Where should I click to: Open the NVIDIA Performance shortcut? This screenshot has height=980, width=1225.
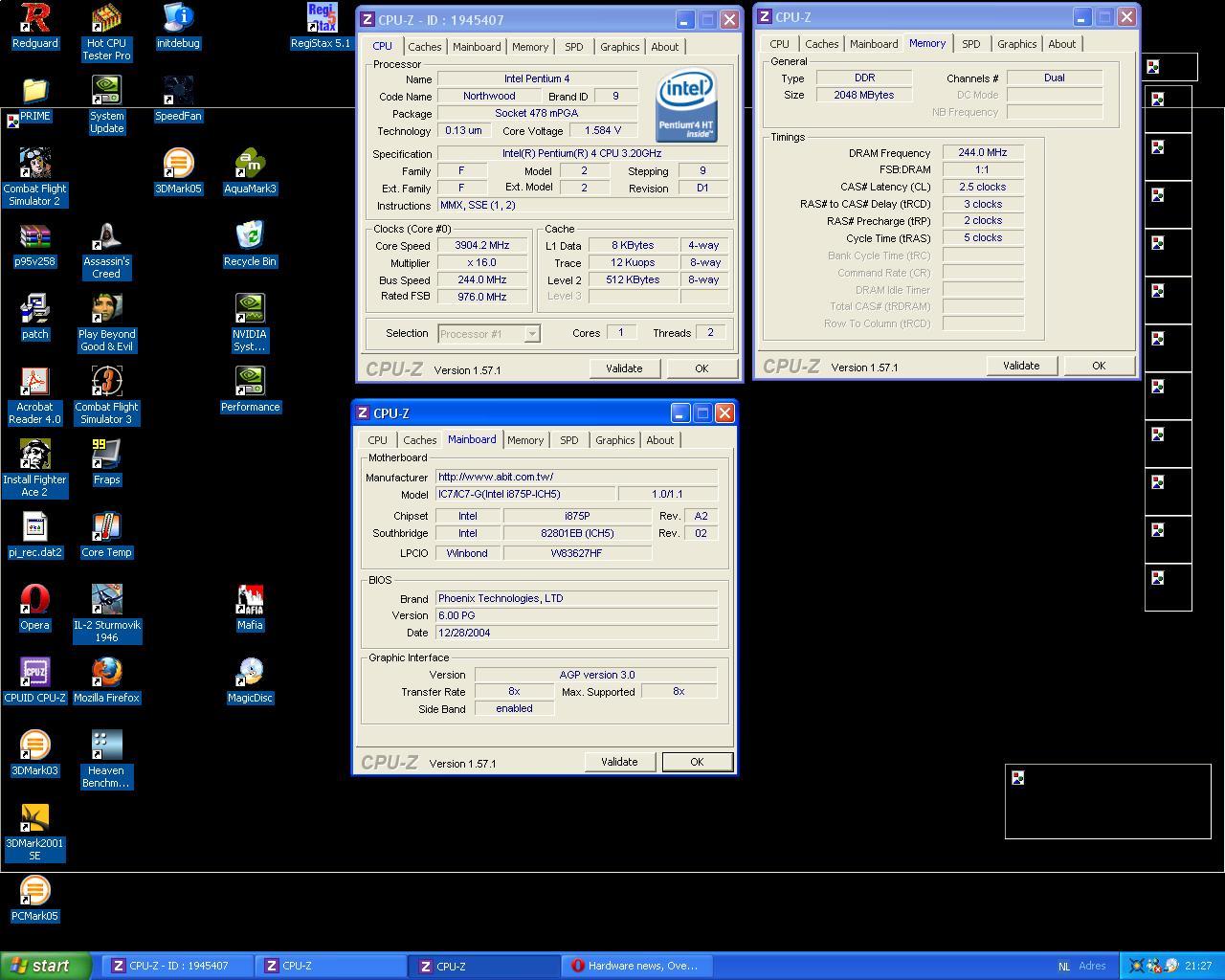[x=250, y=390]
